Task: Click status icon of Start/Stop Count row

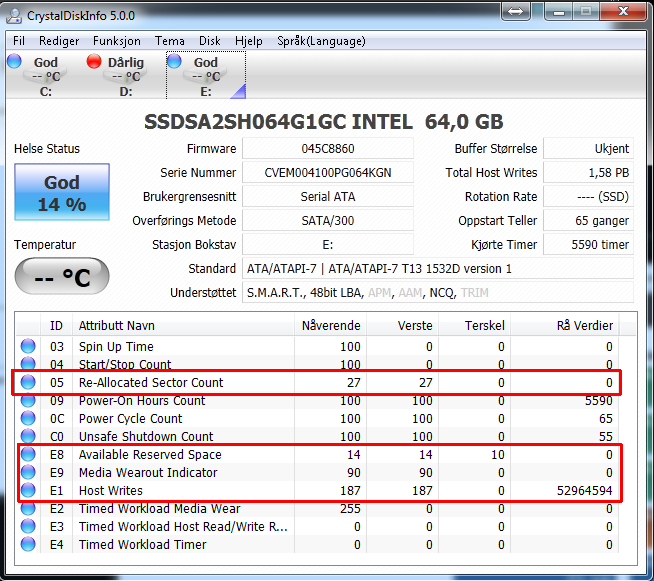Action: (28, 364)
